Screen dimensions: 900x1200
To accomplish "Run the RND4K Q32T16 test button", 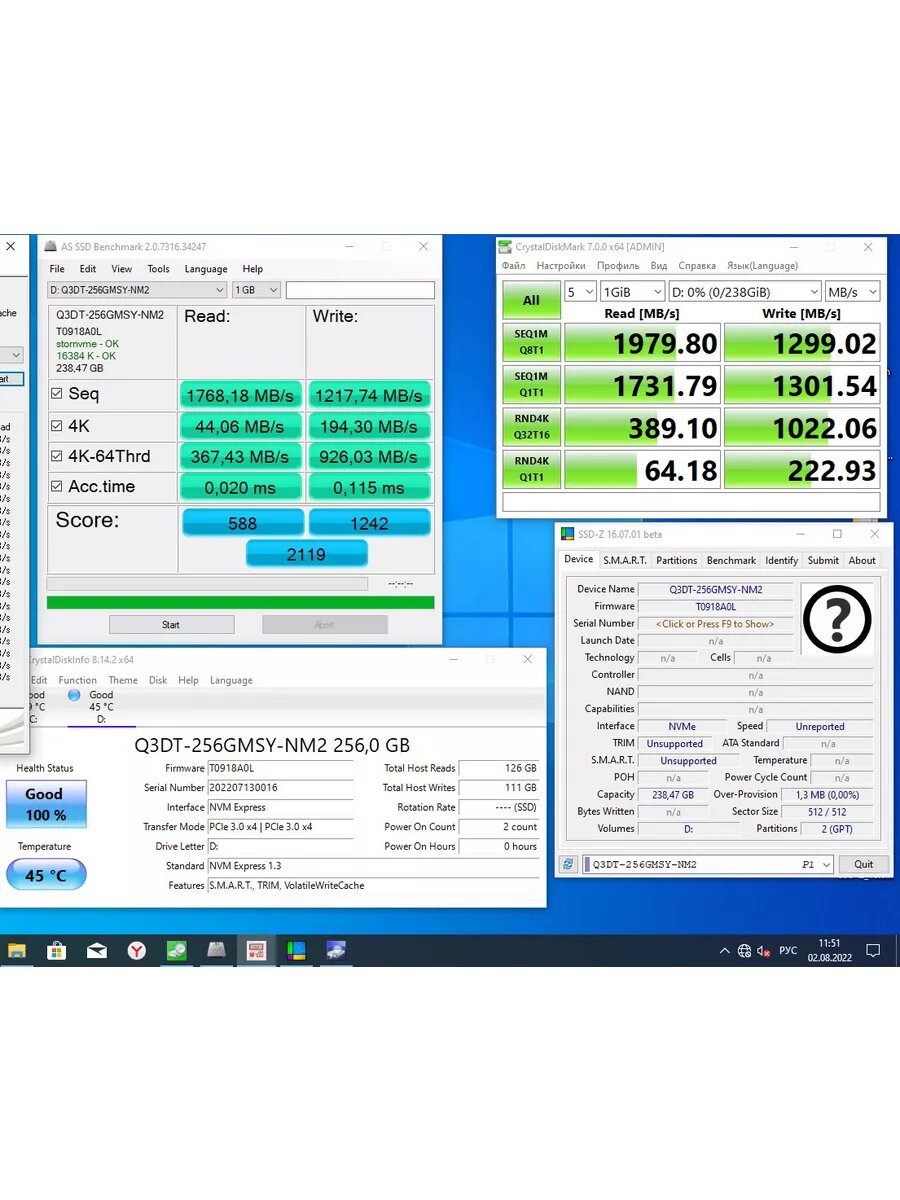I will (531, 428).
